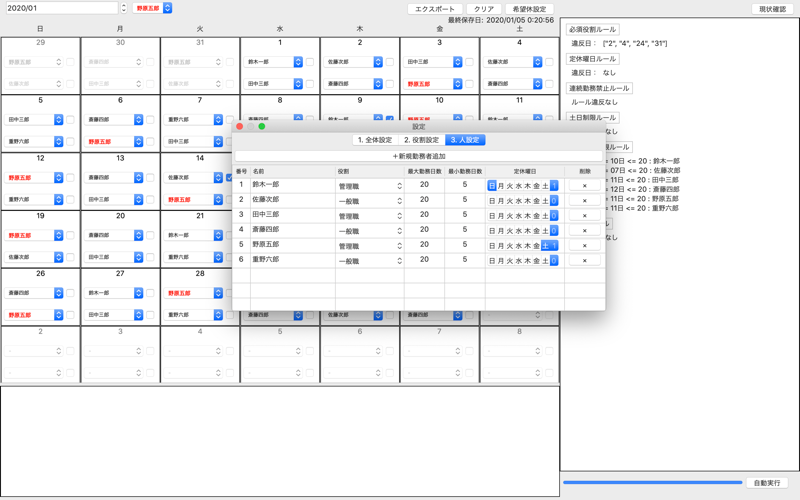Open the 鈴木一郎 dropdown on January 1
The width and height of the screenshot is (800, 500).
pos(274,62)
